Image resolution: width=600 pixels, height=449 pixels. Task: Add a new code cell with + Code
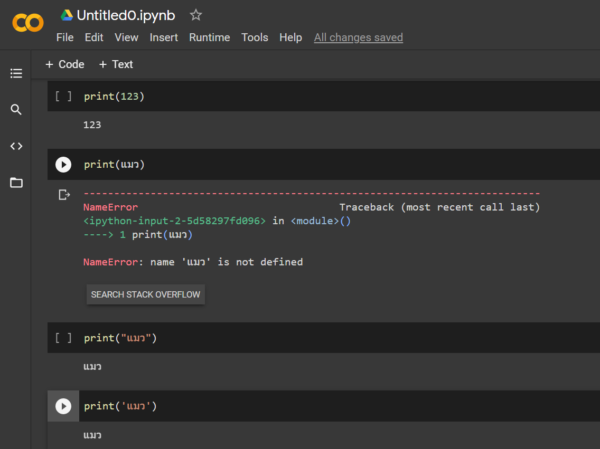tap(65, 64)
